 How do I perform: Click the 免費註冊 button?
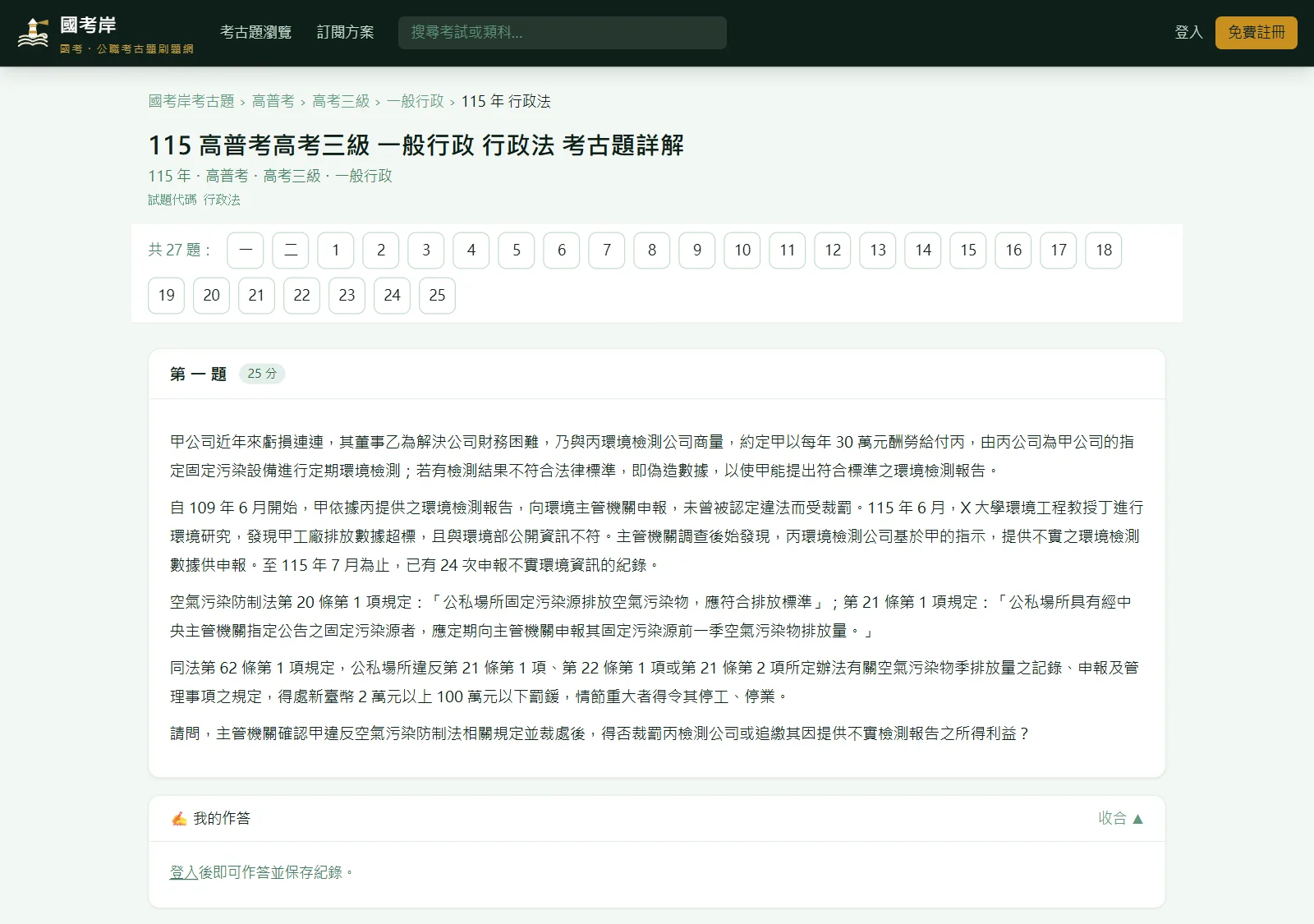[1256, 33]
